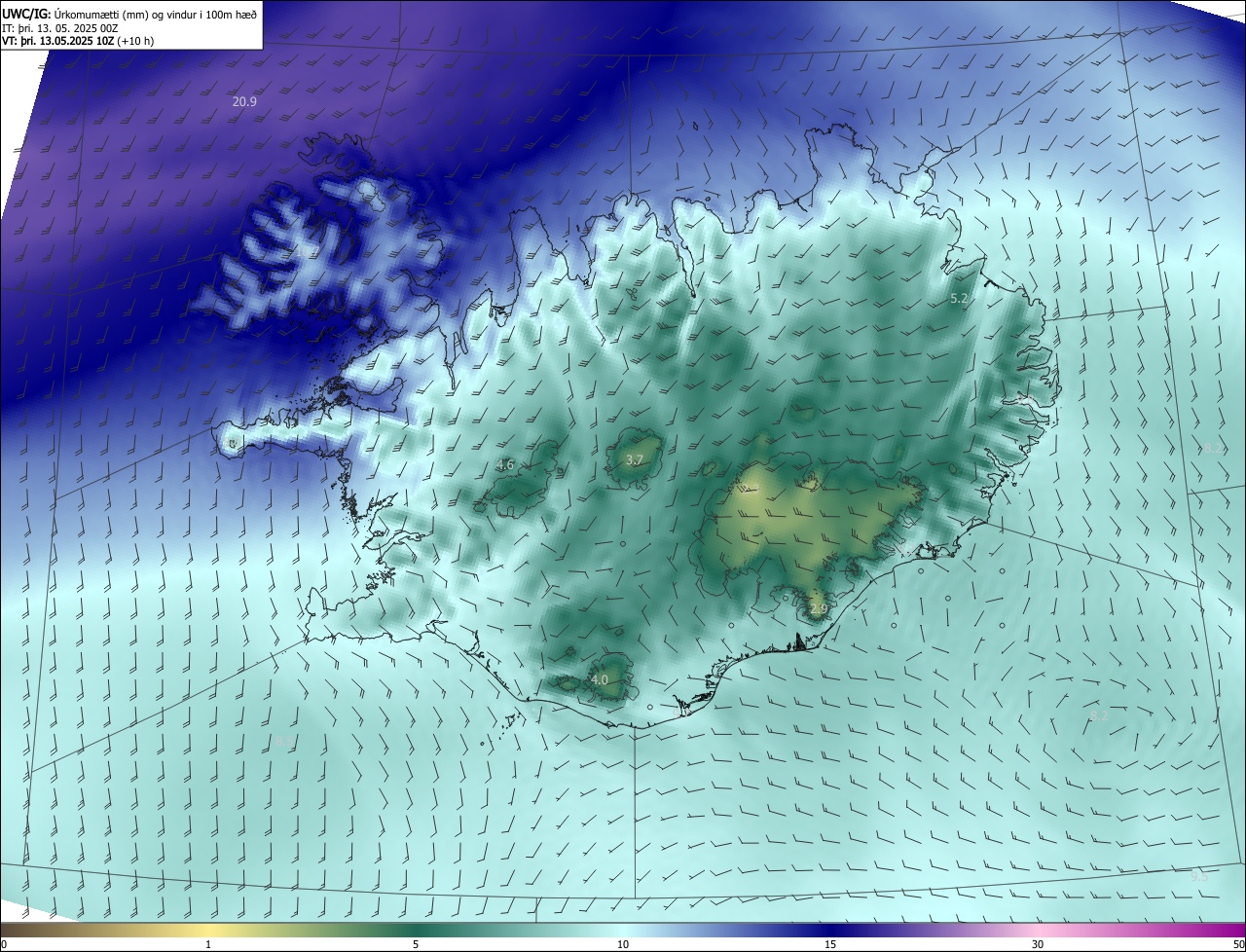This screenshot has width=1246, height=952.
Task: Click the faint 9.5 value label
Action: click(x=1199, y=876)
